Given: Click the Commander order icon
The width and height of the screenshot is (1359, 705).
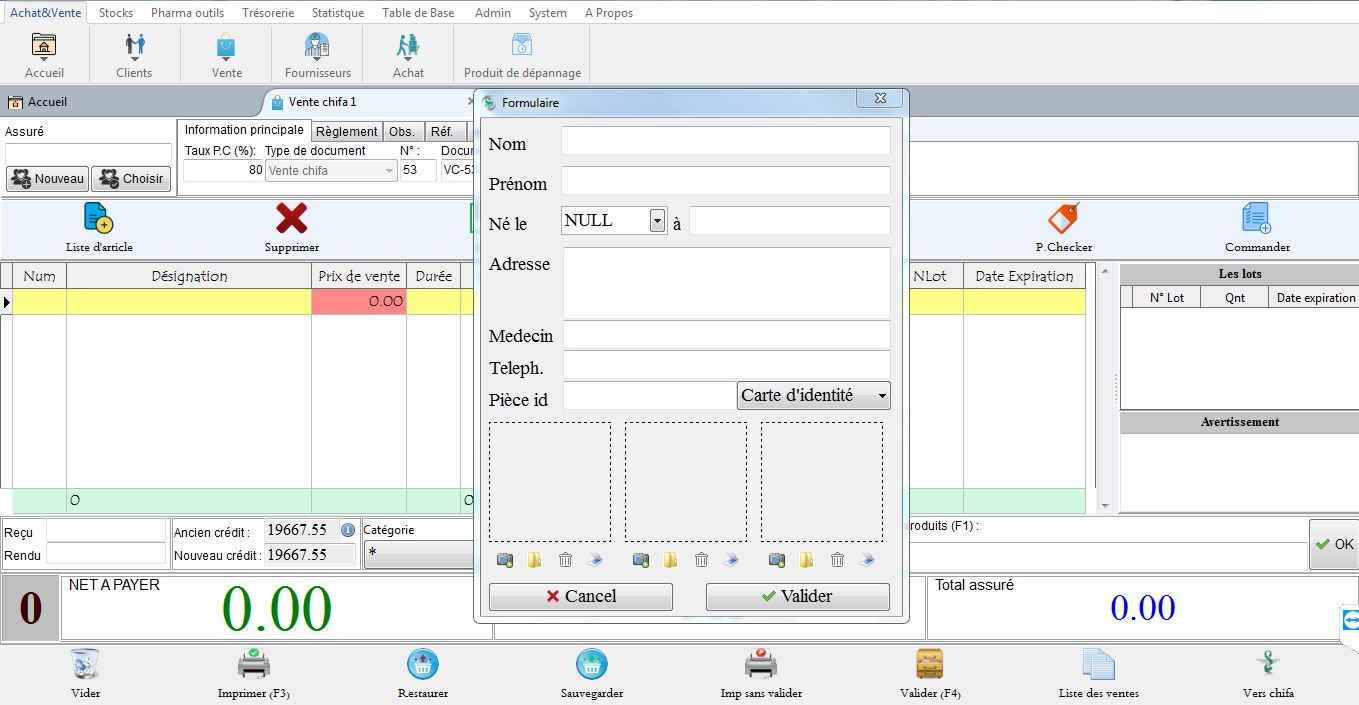Looking at the screenshot, I should point(1256,218).
